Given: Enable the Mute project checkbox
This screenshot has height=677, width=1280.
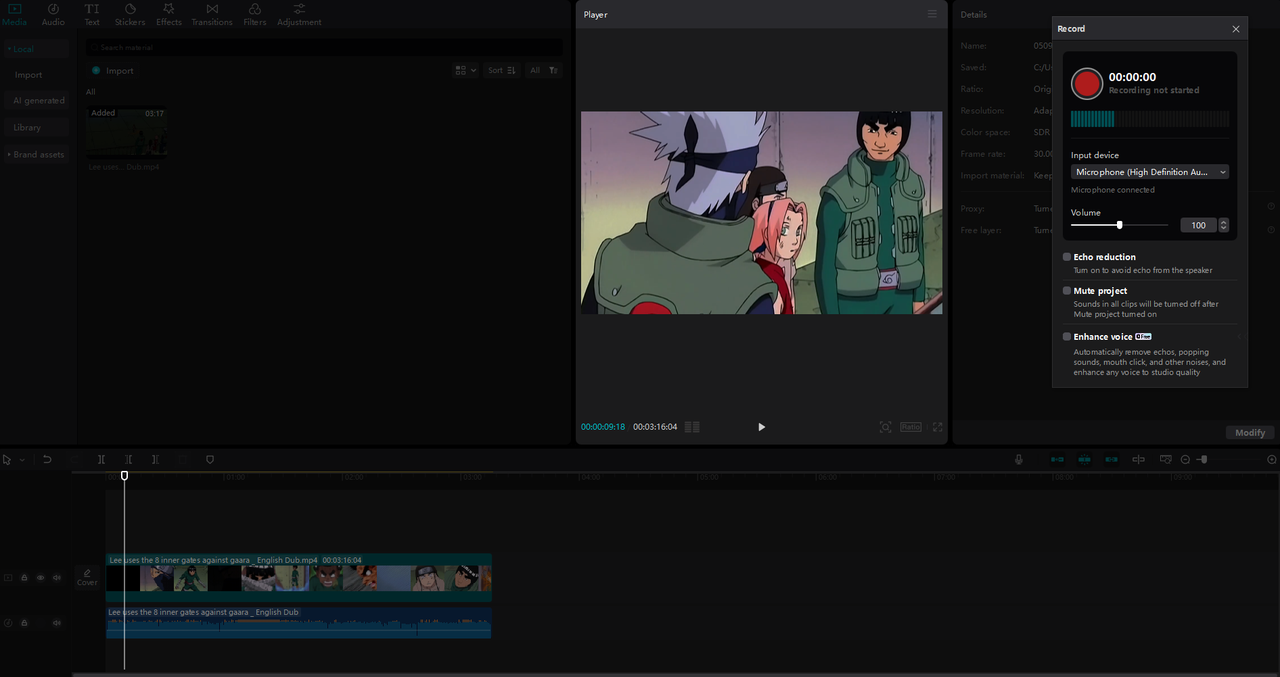Looking at the screenshot, I should 1067,291.
